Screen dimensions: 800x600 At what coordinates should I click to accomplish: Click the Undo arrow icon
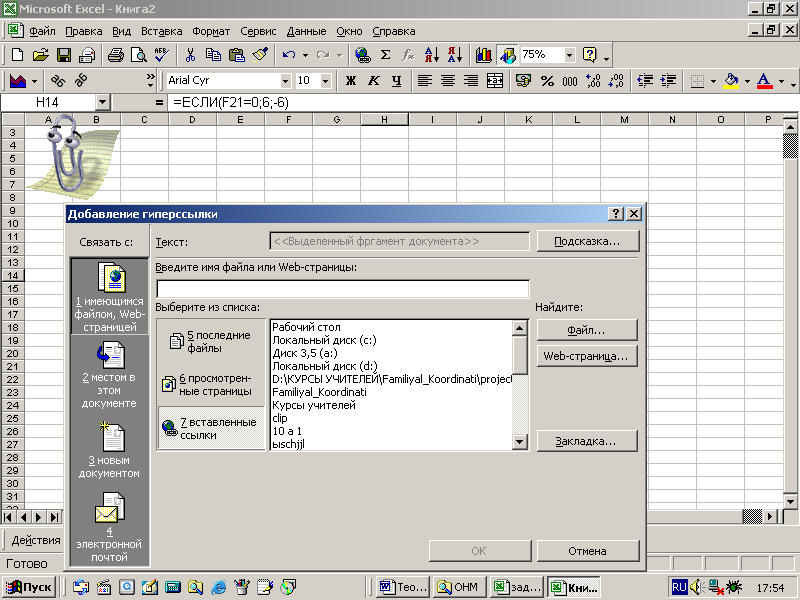(x=289, y=55)
